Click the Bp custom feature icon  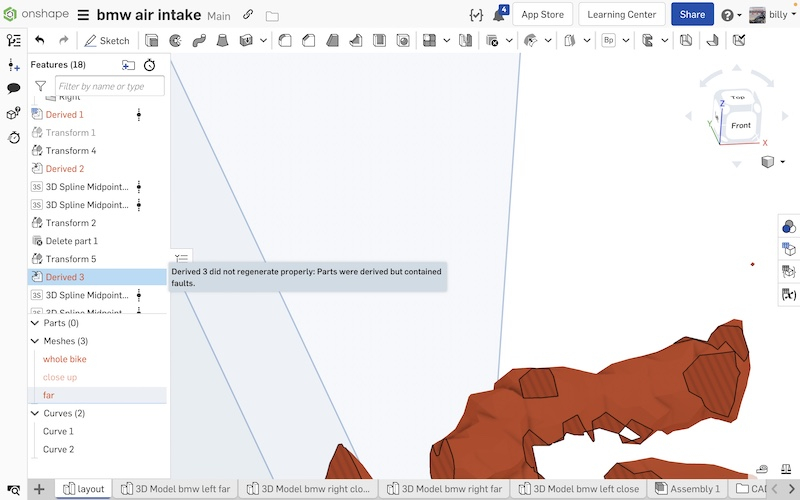click(x=608, y=40)
